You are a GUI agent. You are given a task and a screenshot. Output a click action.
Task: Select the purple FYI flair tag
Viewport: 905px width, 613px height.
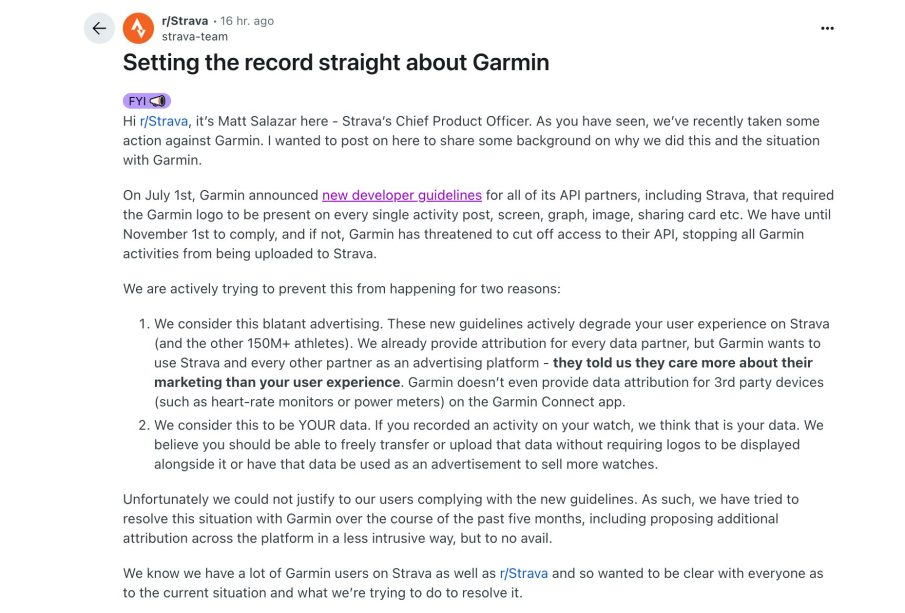pyautogui.click(x=138, y=101)
